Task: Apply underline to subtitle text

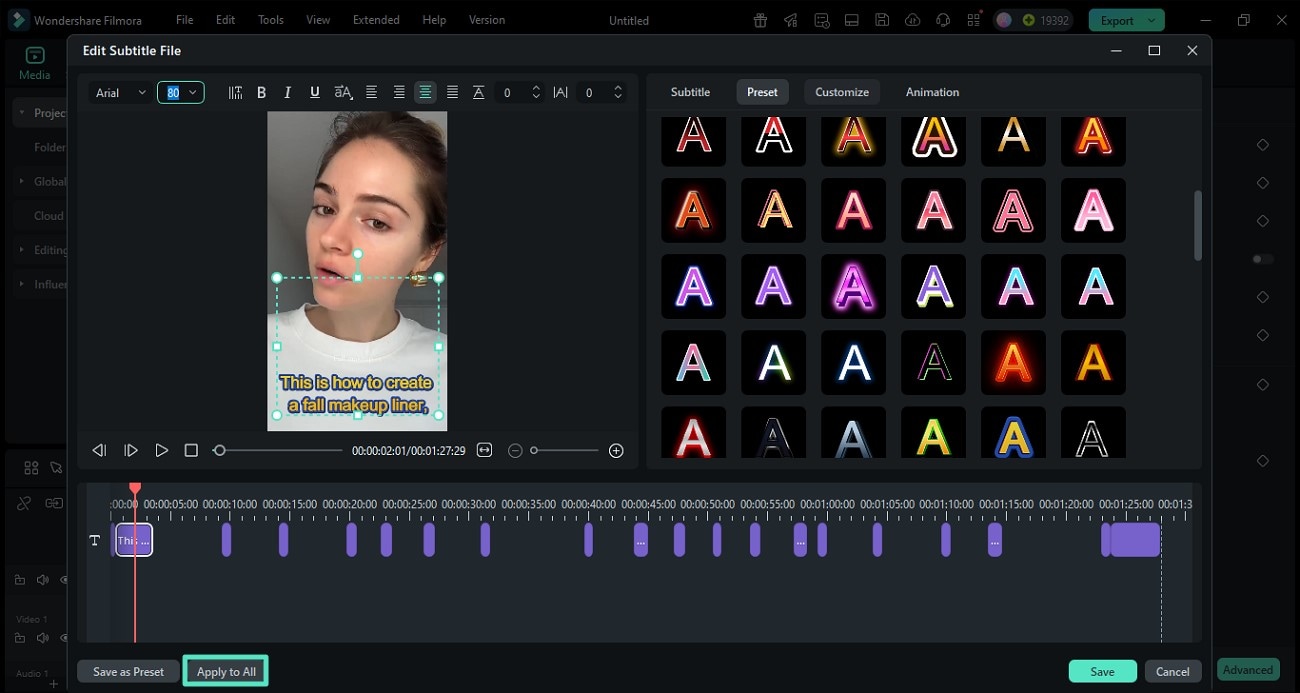Action: pyautogui.click(x=315, y=92)
